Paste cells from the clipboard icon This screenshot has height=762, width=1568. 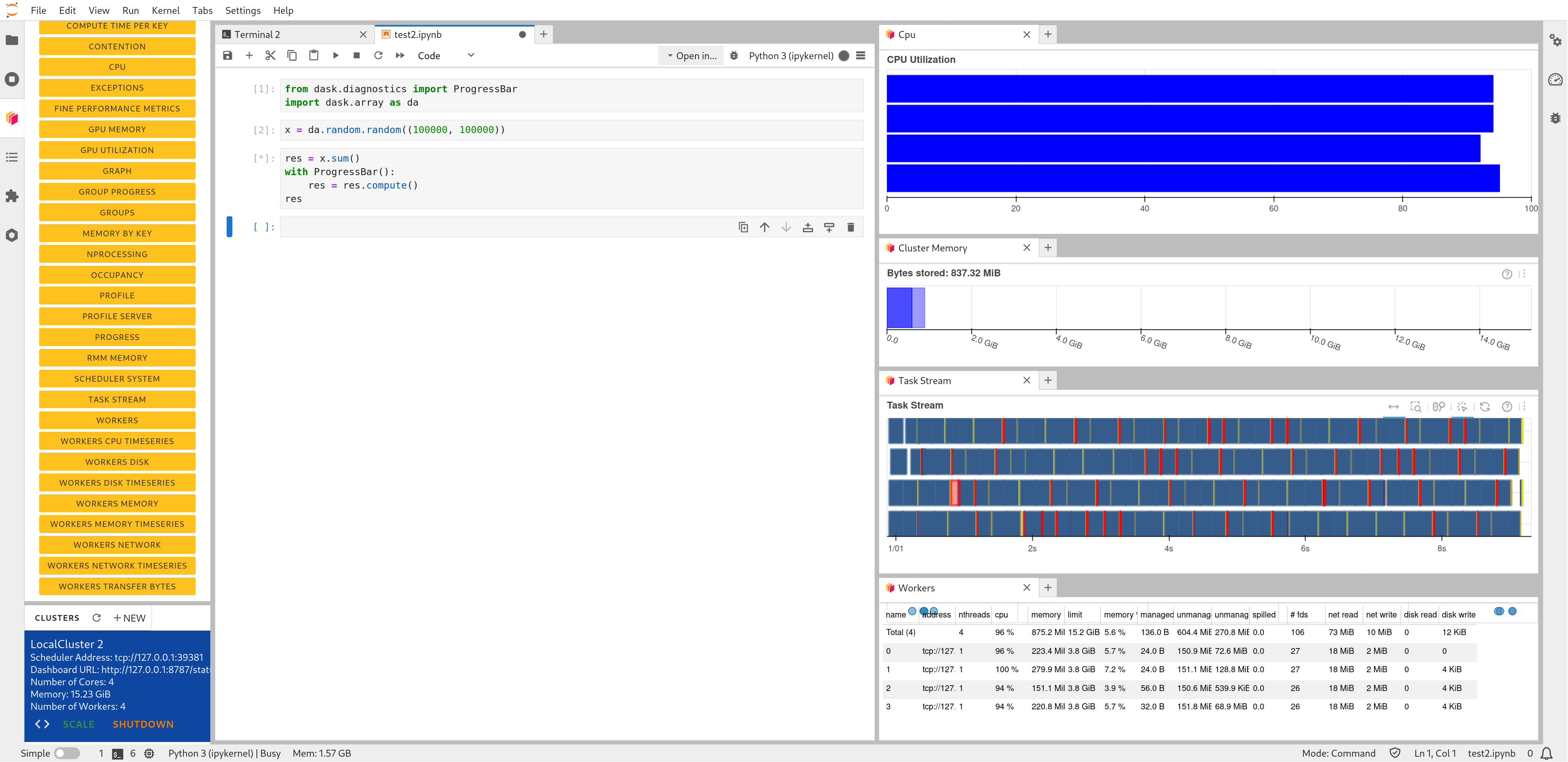click(x=314, y=56)
